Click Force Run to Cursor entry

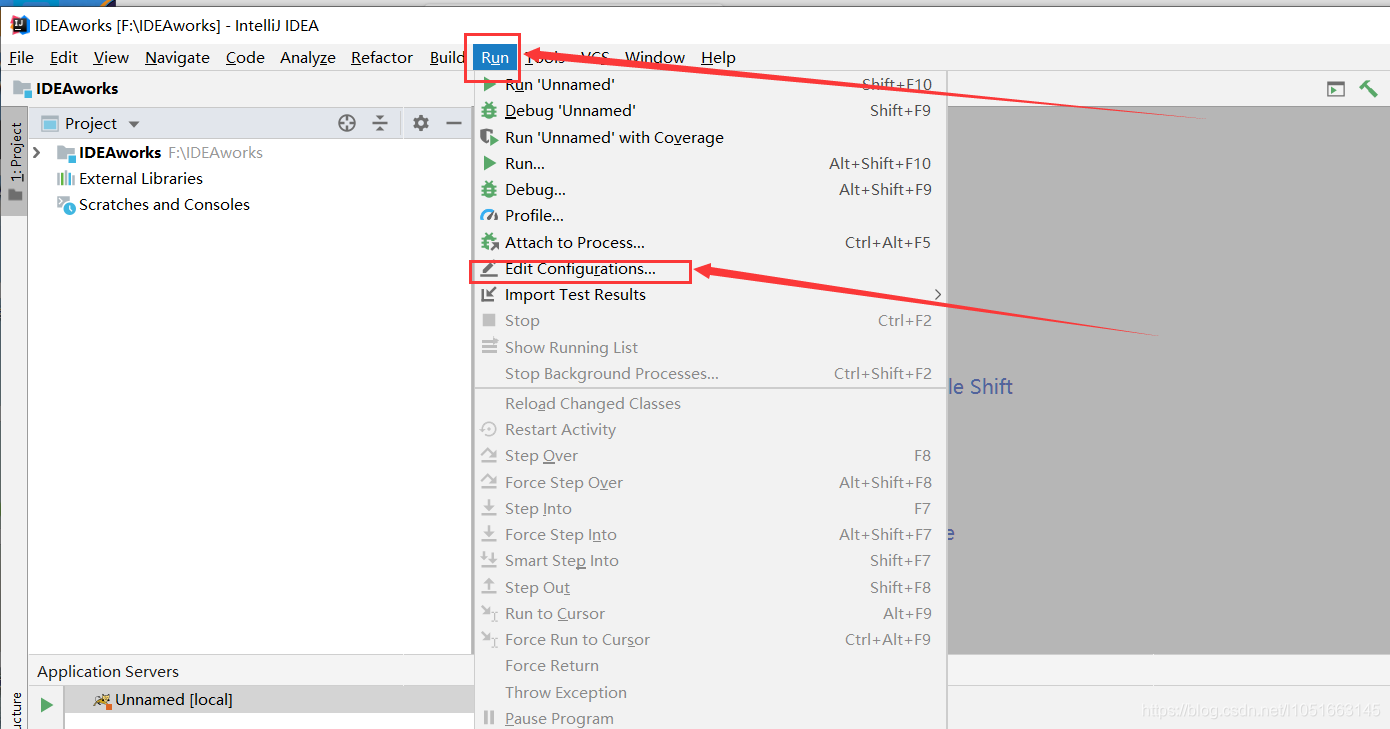pos(710,639)
